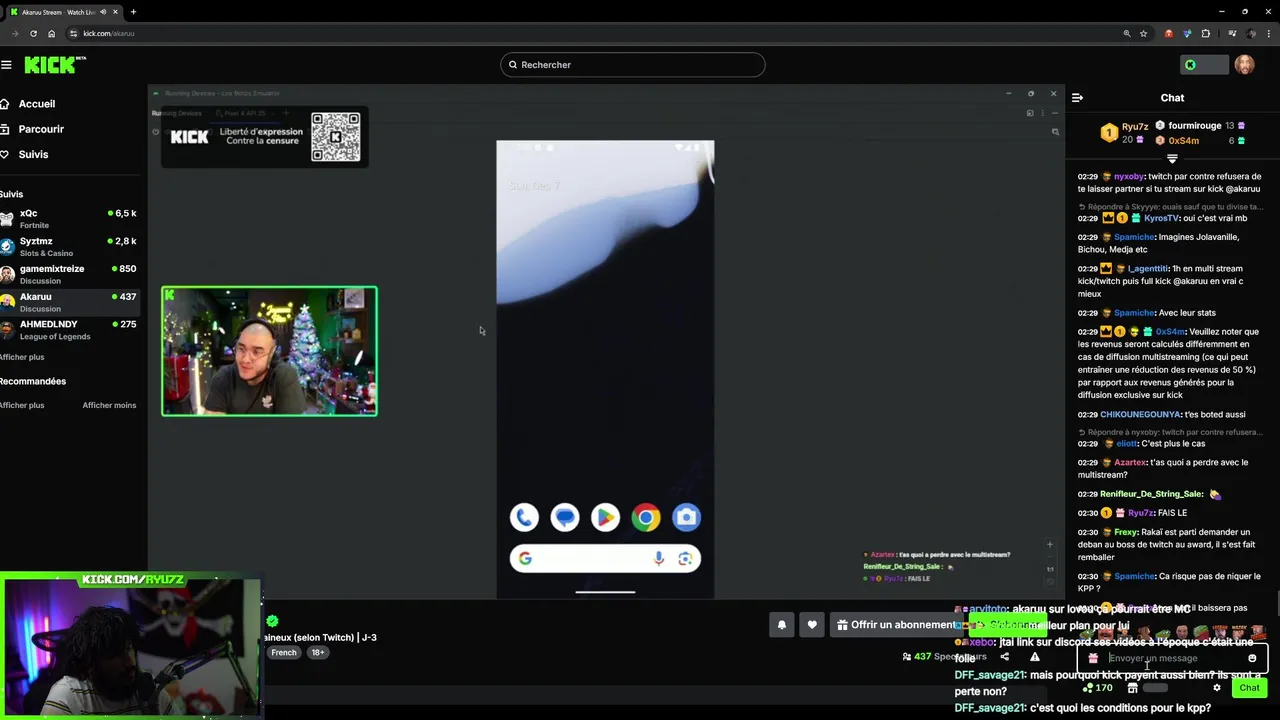
Task: Open chat settings gear
Action: [1217, 688]
